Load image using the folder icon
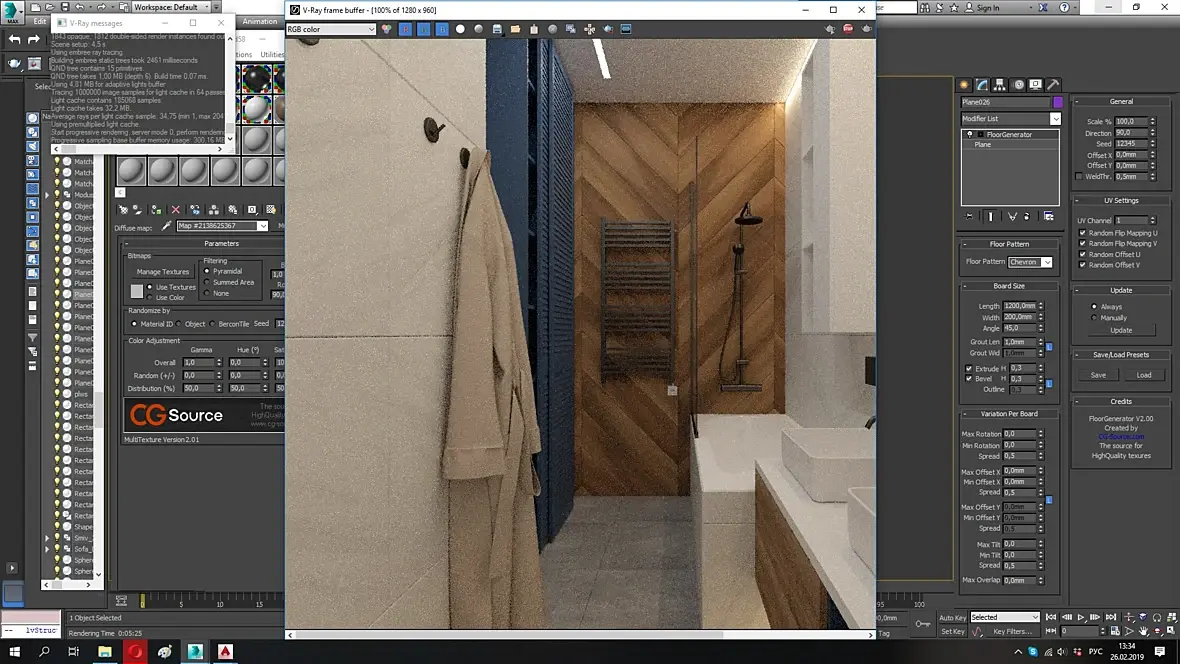This screenshot has height=664, width=1180. point(515,29)
